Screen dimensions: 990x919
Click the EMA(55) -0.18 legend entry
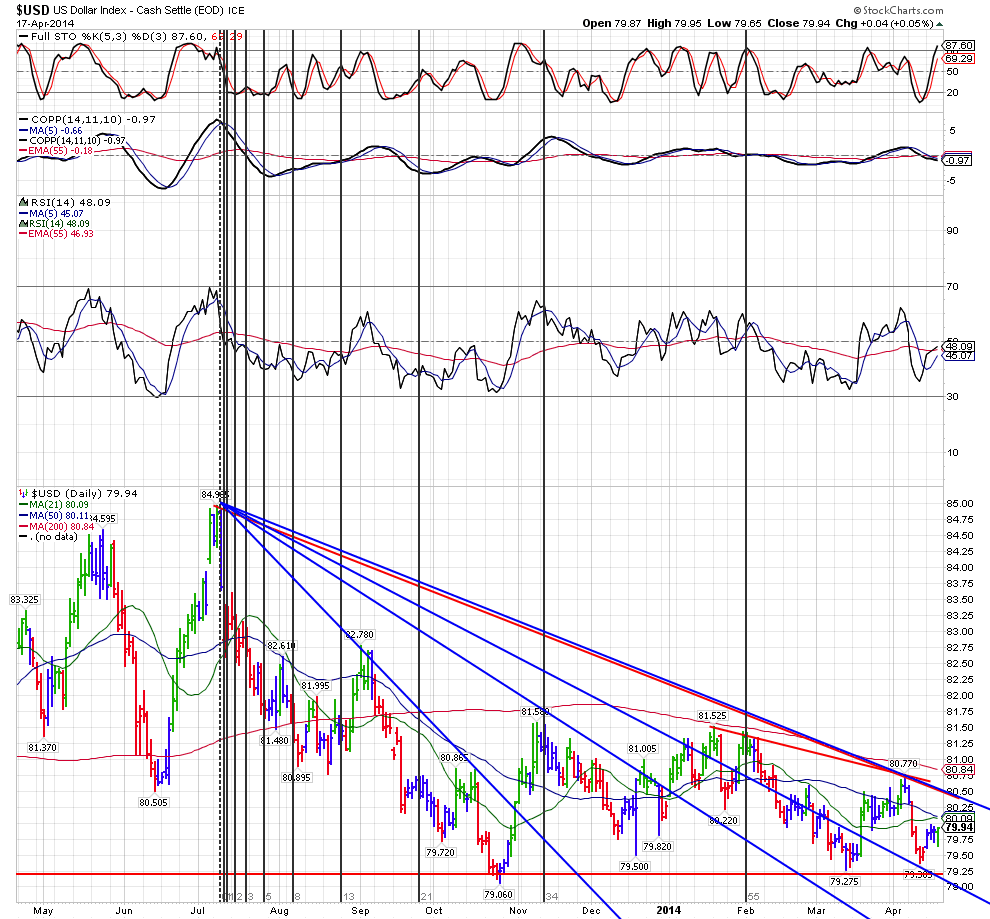click(60, 150)
